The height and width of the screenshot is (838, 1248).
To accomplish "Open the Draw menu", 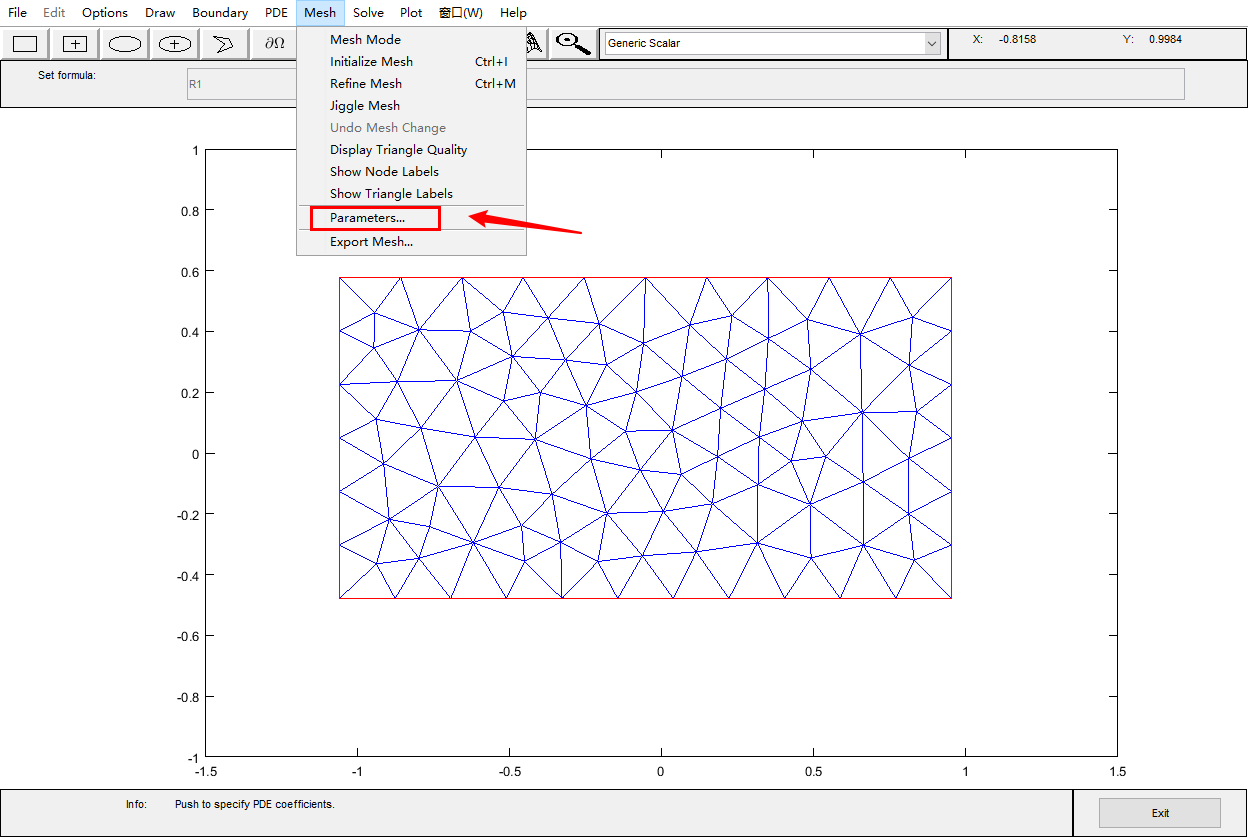I will (x=160, y=13).
